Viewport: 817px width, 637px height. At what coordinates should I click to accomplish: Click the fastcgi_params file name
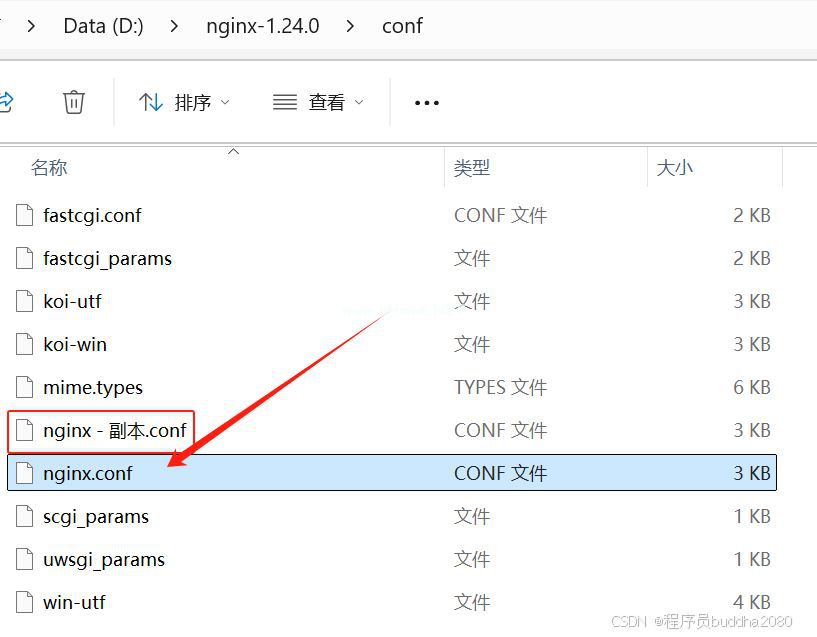point(107,258)
